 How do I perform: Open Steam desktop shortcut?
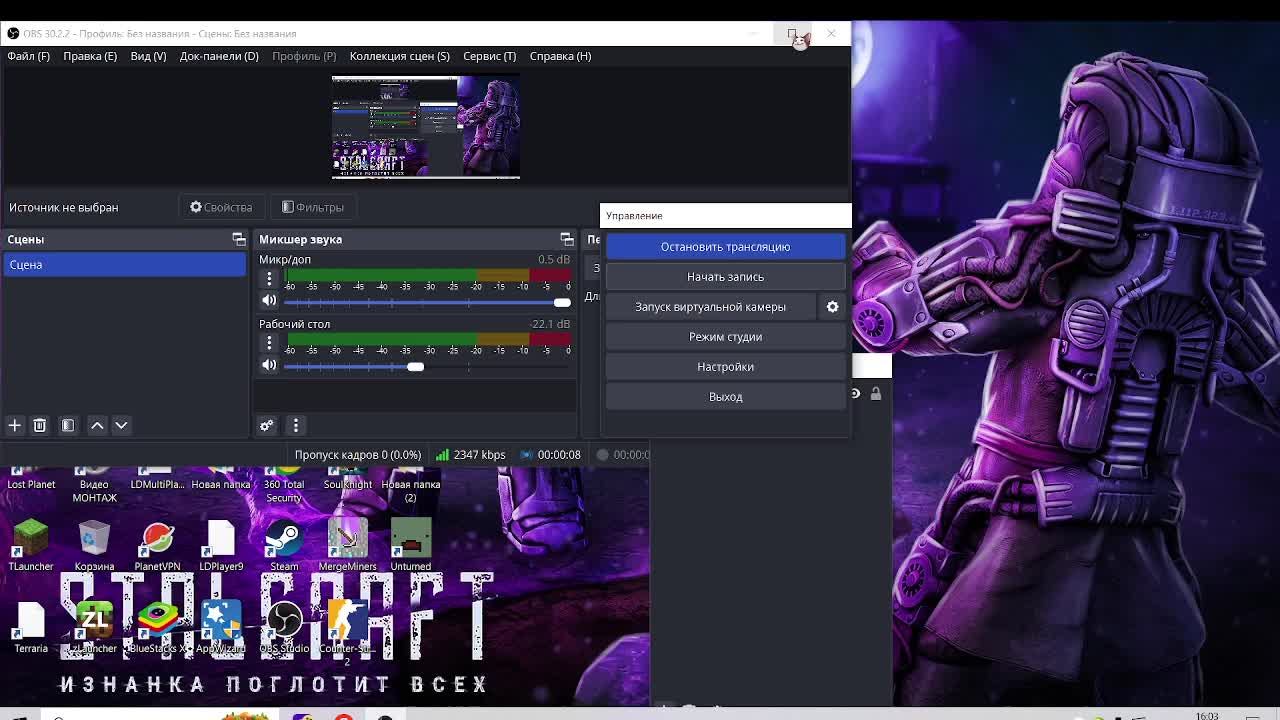tap(284, 545)
